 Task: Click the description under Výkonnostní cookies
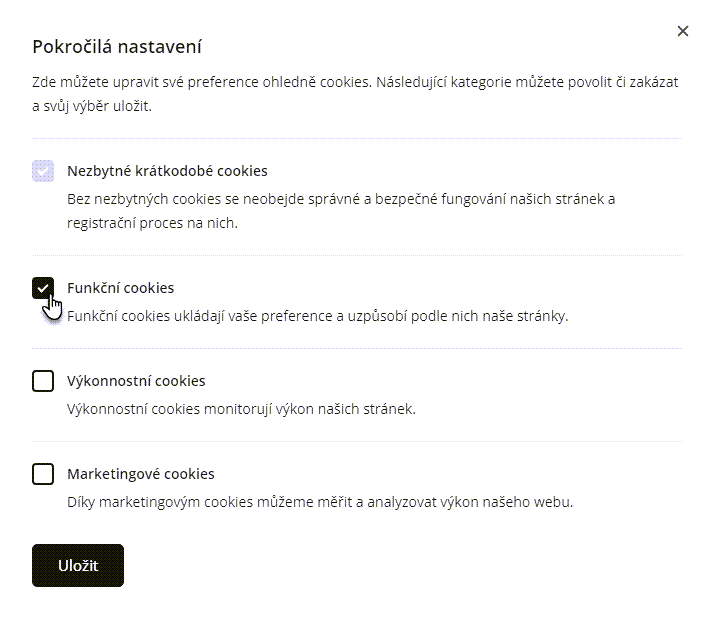[x=241, y=409]
